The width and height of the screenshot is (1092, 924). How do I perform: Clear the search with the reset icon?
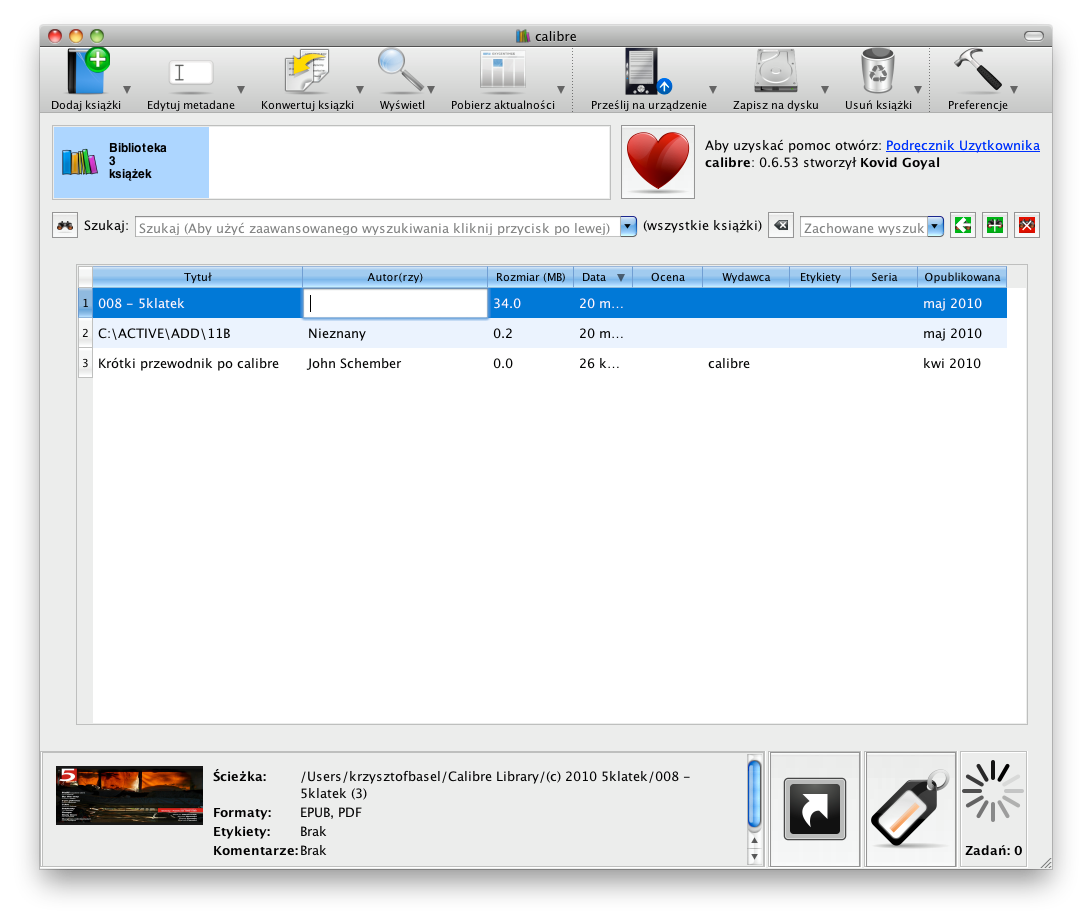(x=781, y=226)
